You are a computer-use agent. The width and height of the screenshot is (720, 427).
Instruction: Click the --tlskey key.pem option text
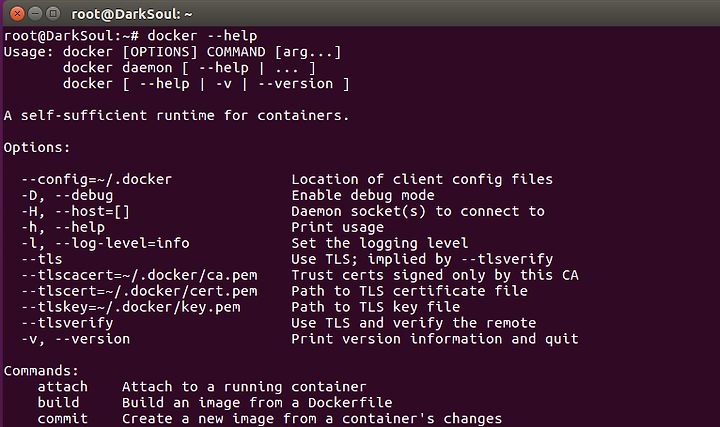(x=131, y=307)
